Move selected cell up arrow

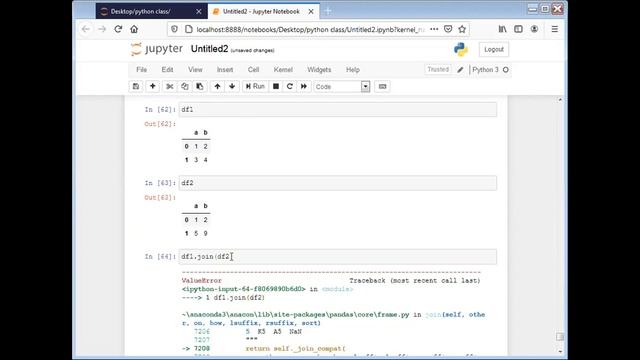pyautogui.click(x=218, y=87)
